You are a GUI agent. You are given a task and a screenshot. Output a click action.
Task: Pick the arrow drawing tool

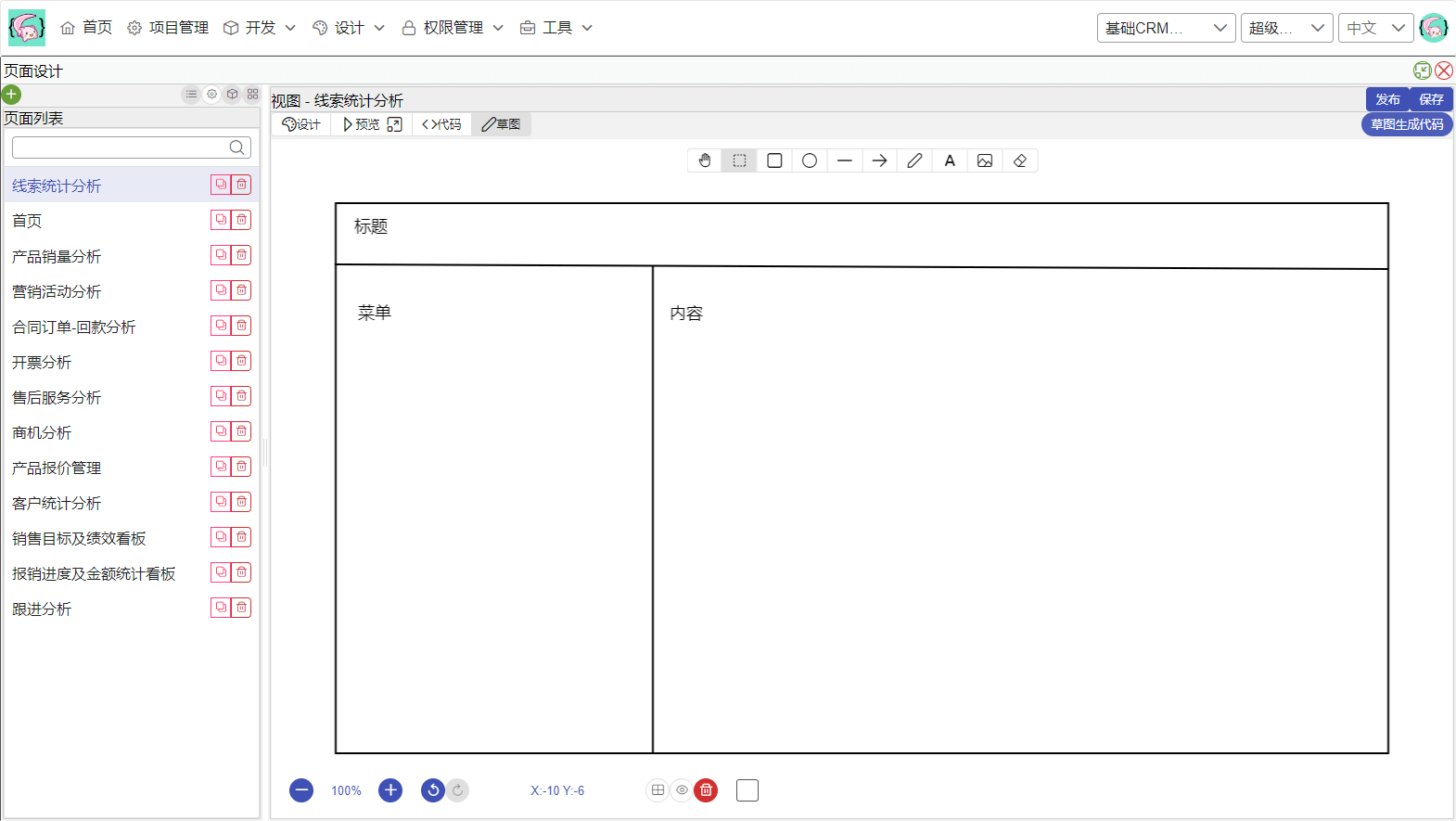(x=879, y=160)
